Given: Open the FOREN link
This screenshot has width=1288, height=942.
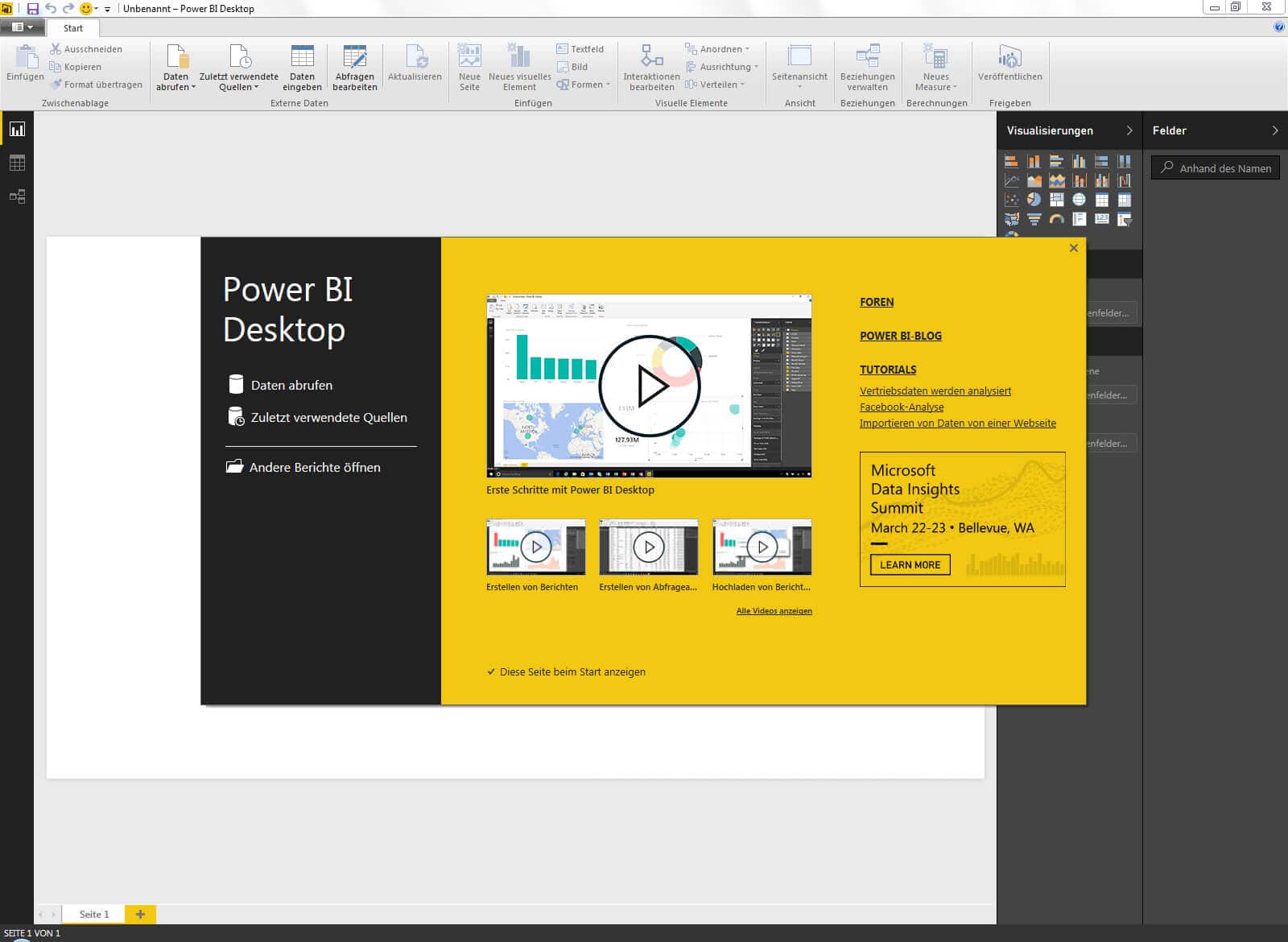Looking at the screenshot, I should point(877,302).
